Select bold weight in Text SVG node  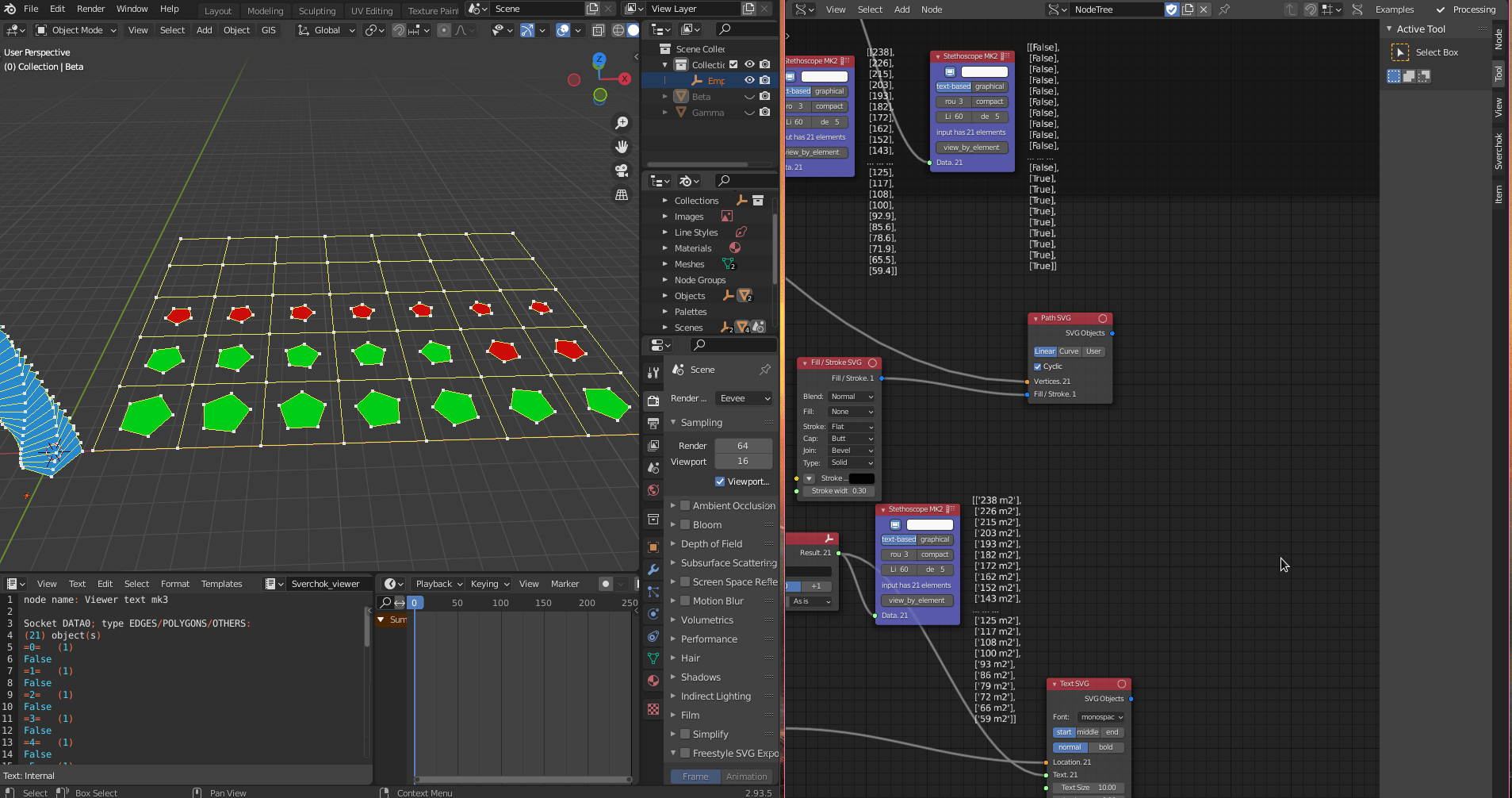pyautogui.click(x=1106, y=747)
